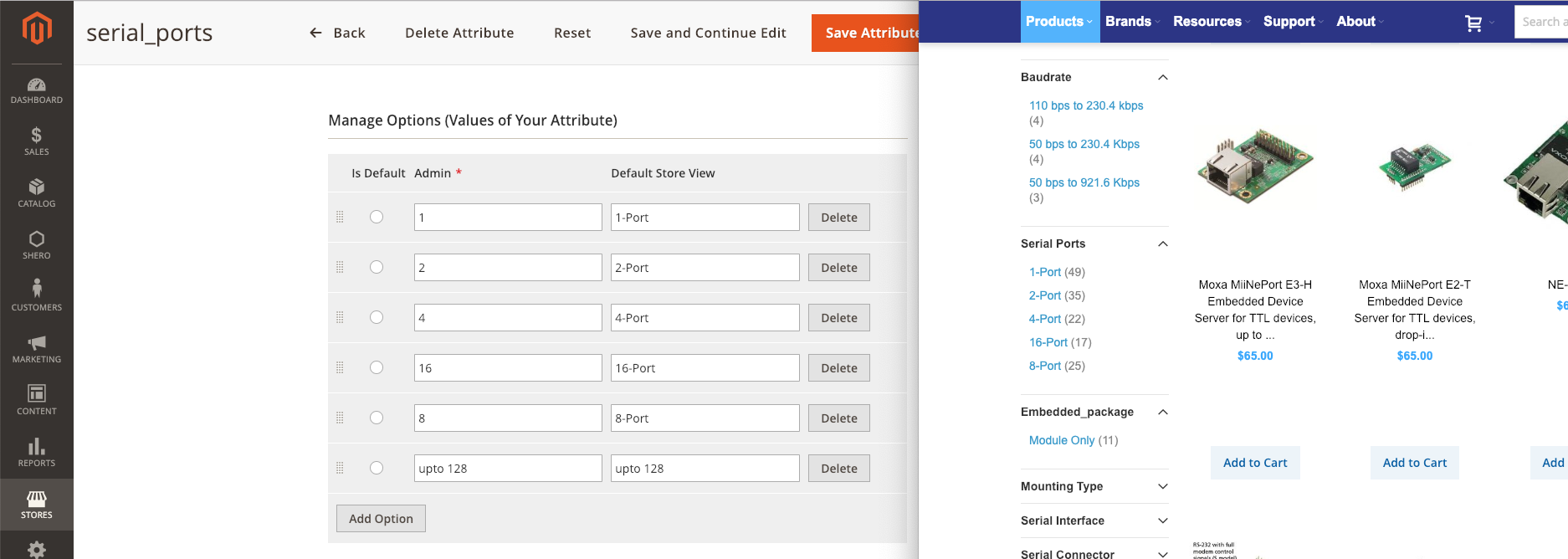1568x559 pixels.
Task: Open the Products menu in storefront
Action: point(1059,22)
